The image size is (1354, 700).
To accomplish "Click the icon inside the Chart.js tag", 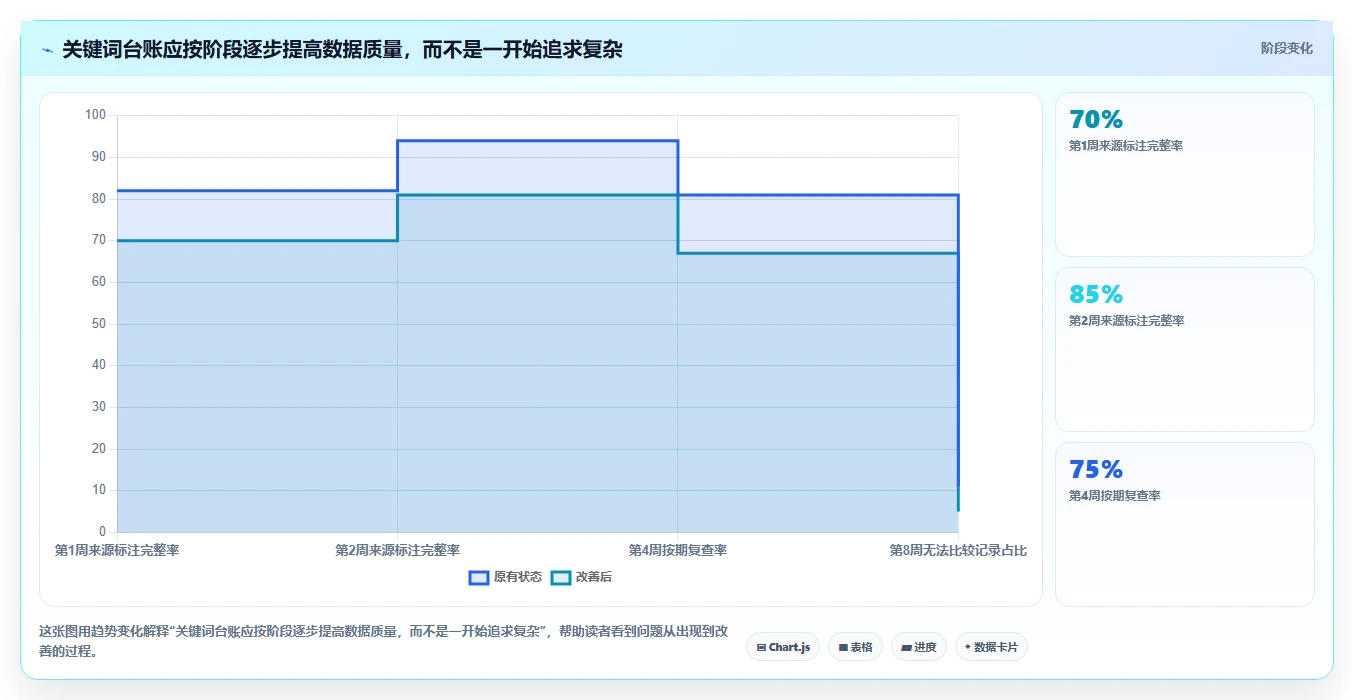I will [761, 647].
